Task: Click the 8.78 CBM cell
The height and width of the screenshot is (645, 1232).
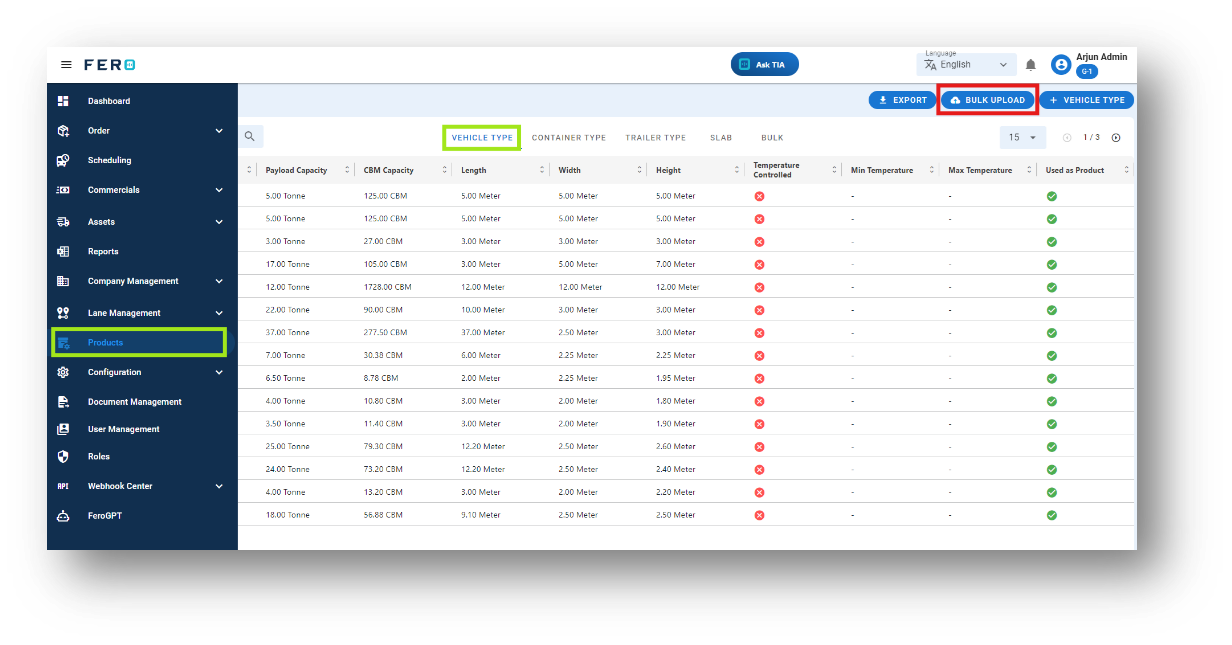Action: click(x=380, y=378)
